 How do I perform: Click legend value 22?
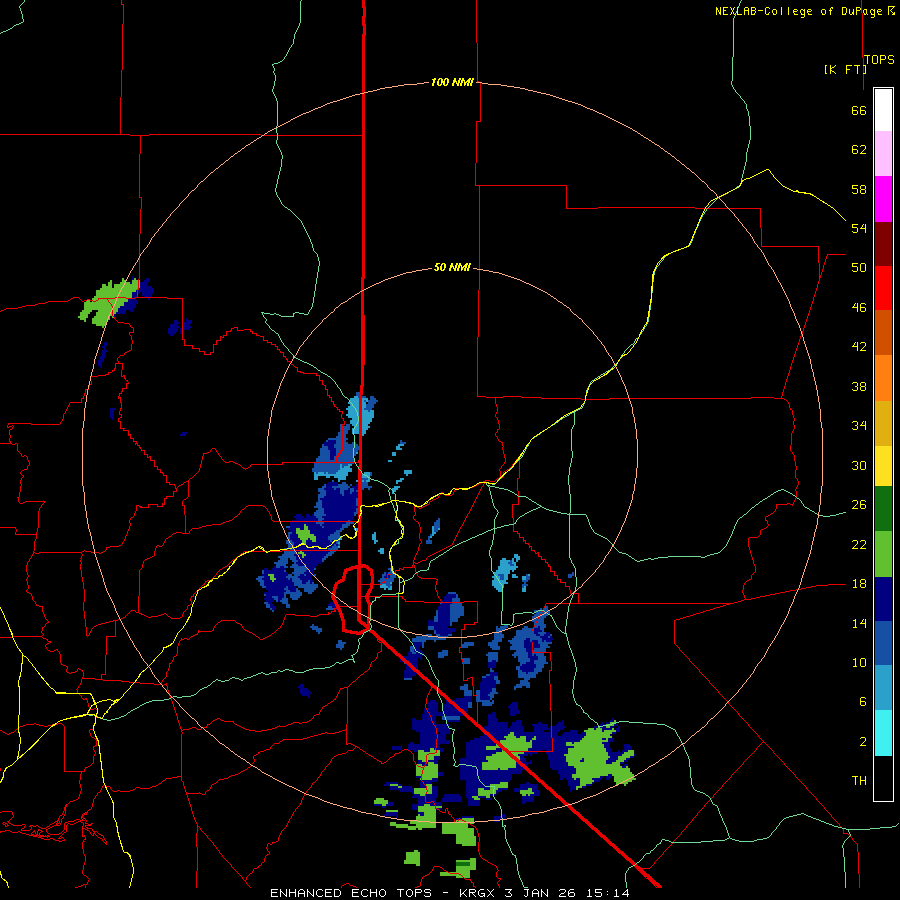859,544
